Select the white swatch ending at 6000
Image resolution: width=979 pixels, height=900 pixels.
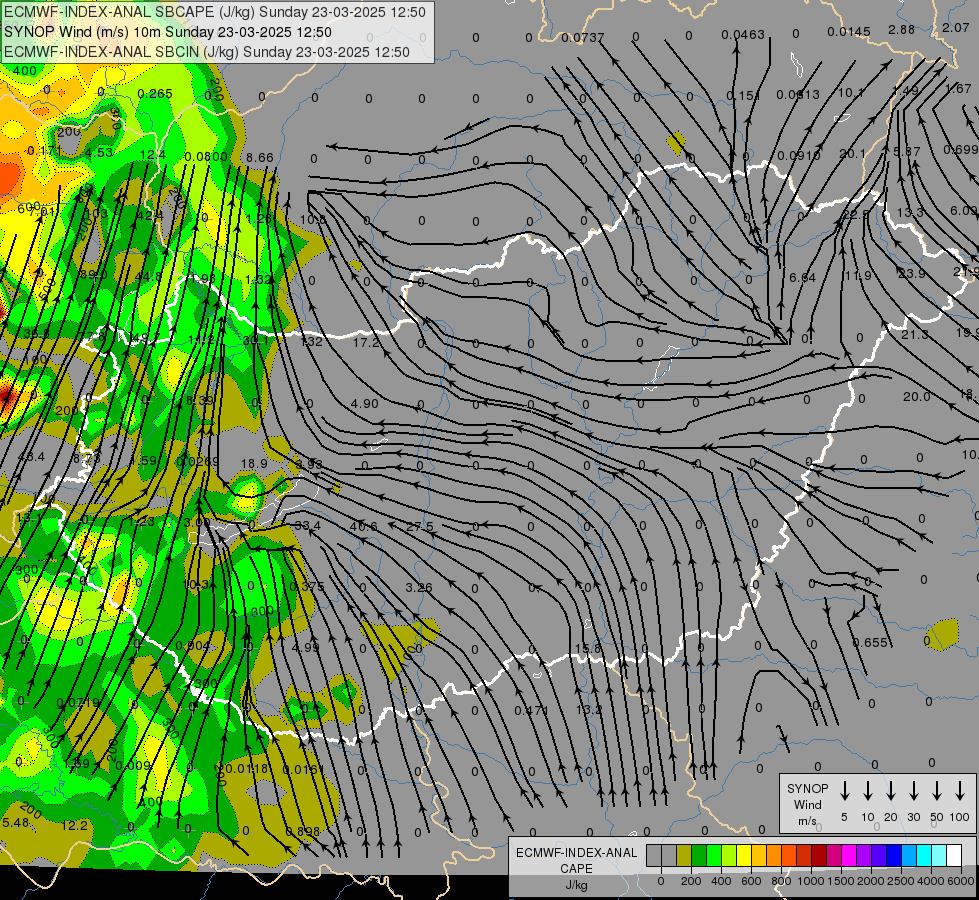tap(953, 855)
